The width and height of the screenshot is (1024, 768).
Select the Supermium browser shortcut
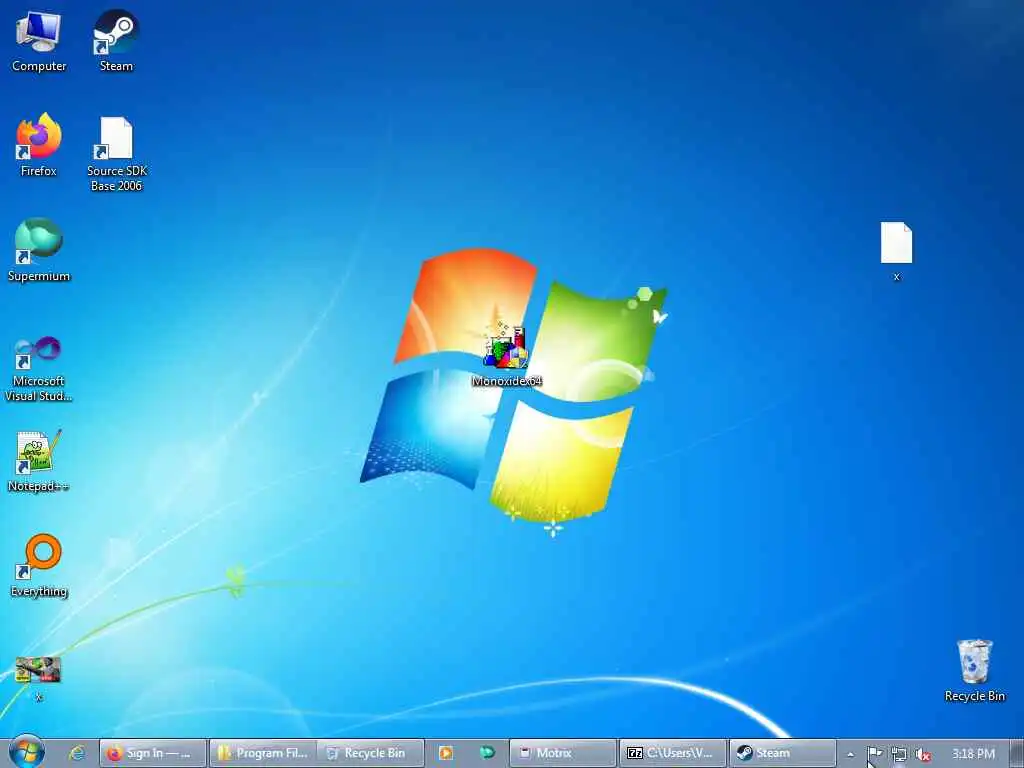[39, 250]
